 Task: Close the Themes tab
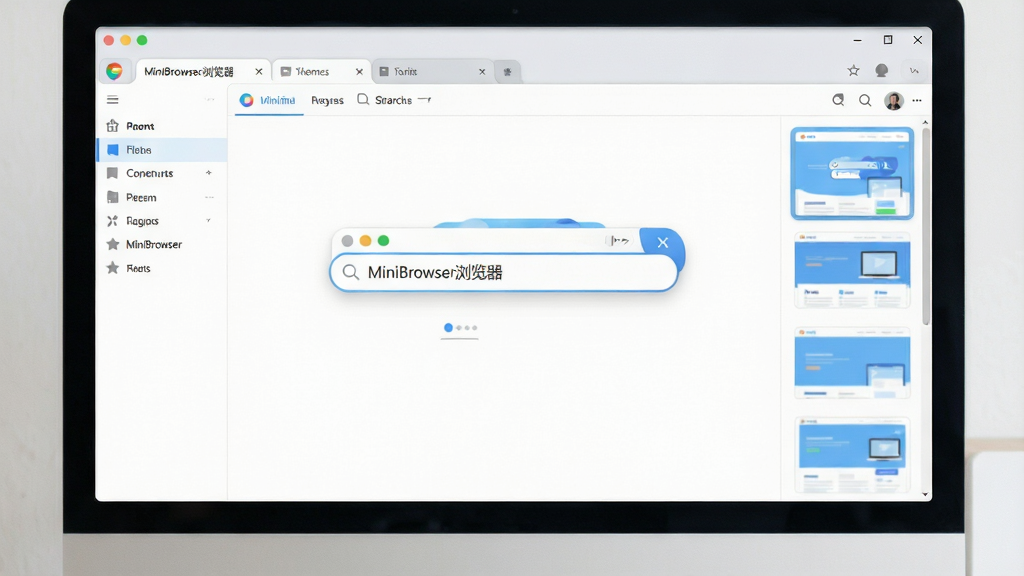click(359, 72)
